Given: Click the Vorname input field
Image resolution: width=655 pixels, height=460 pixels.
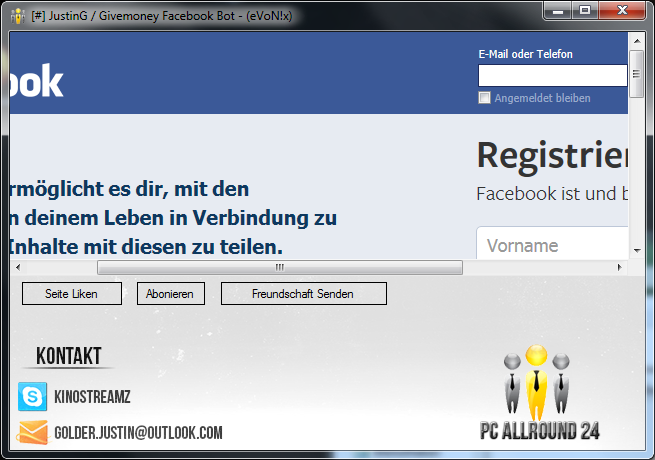Looking at the screenshot, I should pyautogui.click(x=552, y=243).
